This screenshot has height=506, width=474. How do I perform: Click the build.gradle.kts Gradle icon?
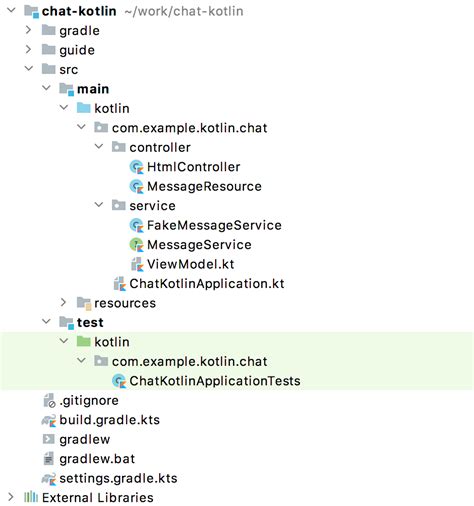(x=49, y=420)
